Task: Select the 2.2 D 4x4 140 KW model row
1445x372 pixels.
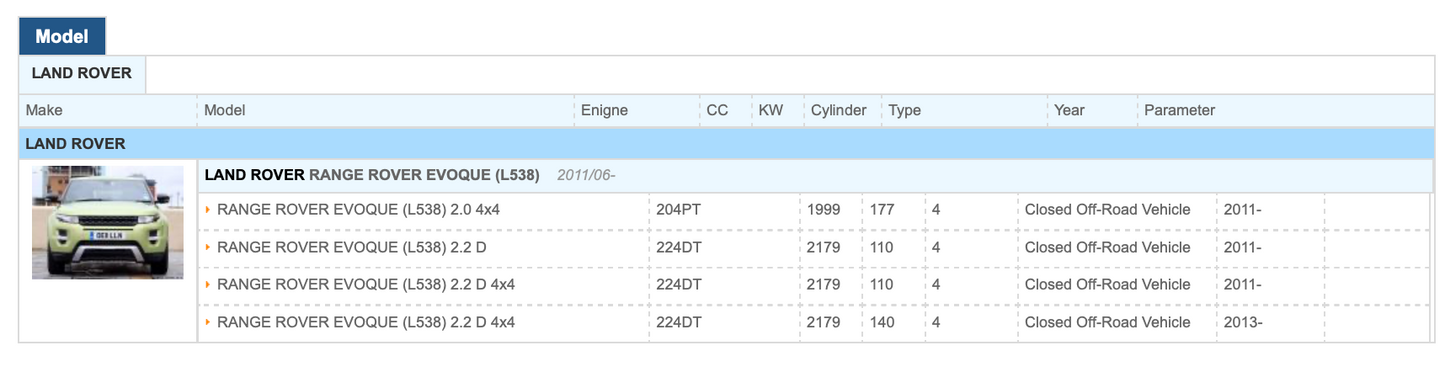Action: 814,323
